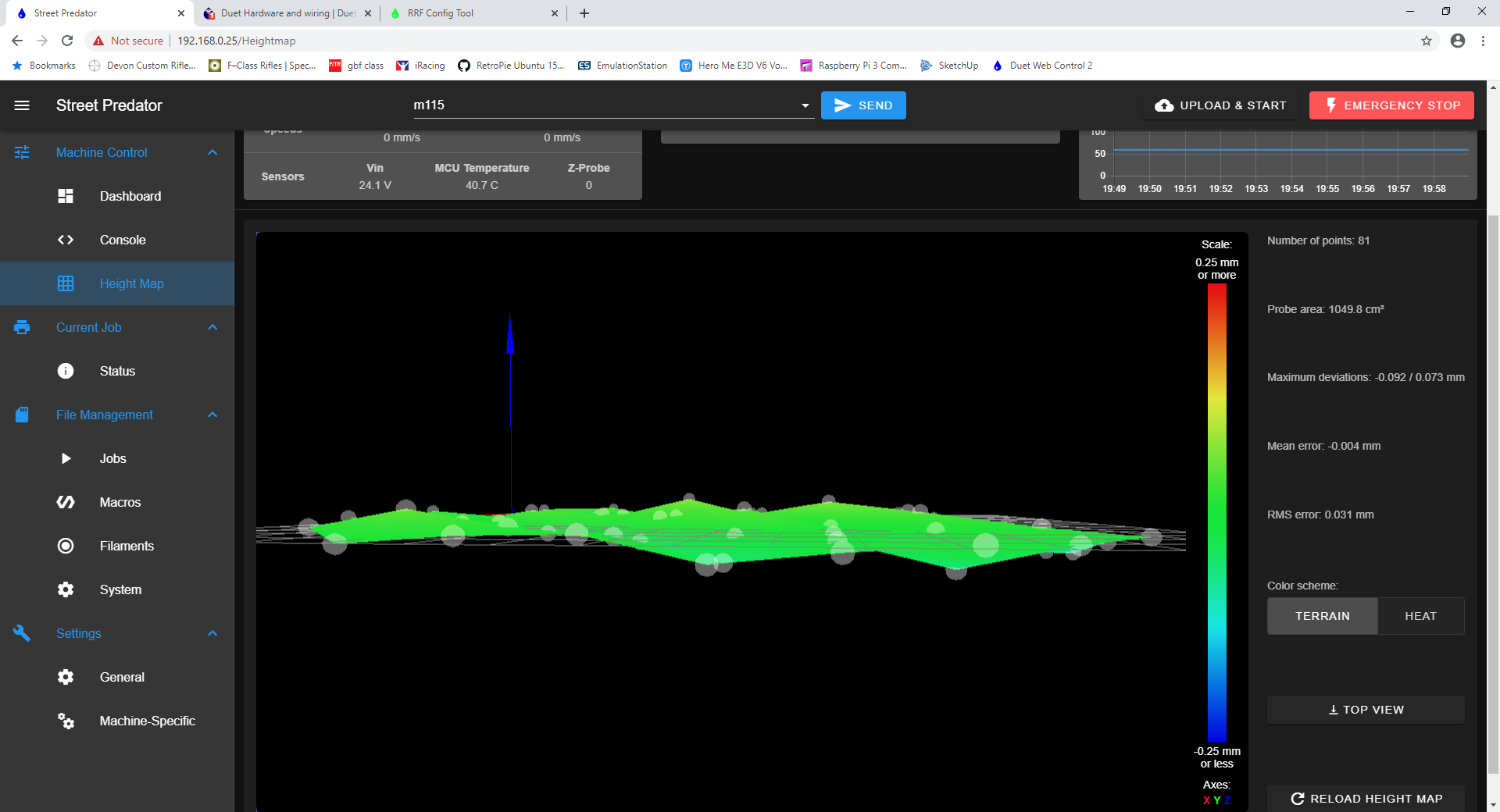
Task: Collapse the Machine Control section
Action: [x=212, y=152]
